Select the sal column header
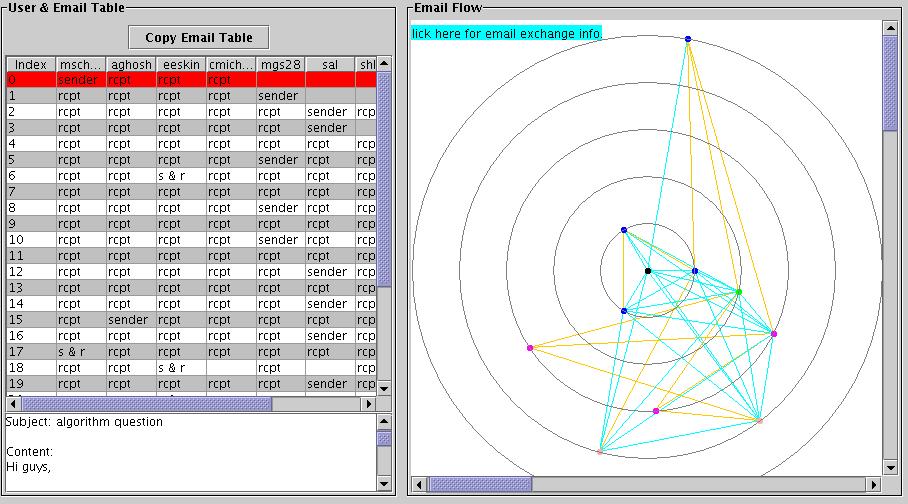Viewport: 908px width, 504px height. click(330, 64)
